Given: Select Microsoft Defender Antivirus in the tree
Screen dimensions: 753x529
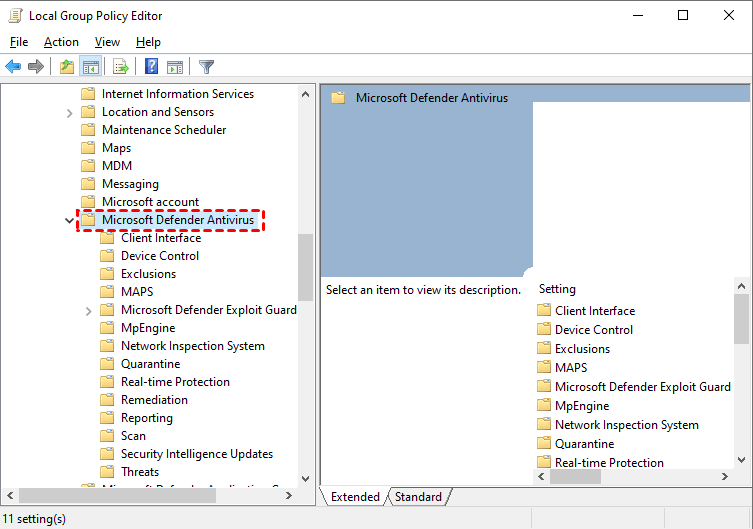Looking at the screenshot, I should pyautogui.click(x=178, y=220).
